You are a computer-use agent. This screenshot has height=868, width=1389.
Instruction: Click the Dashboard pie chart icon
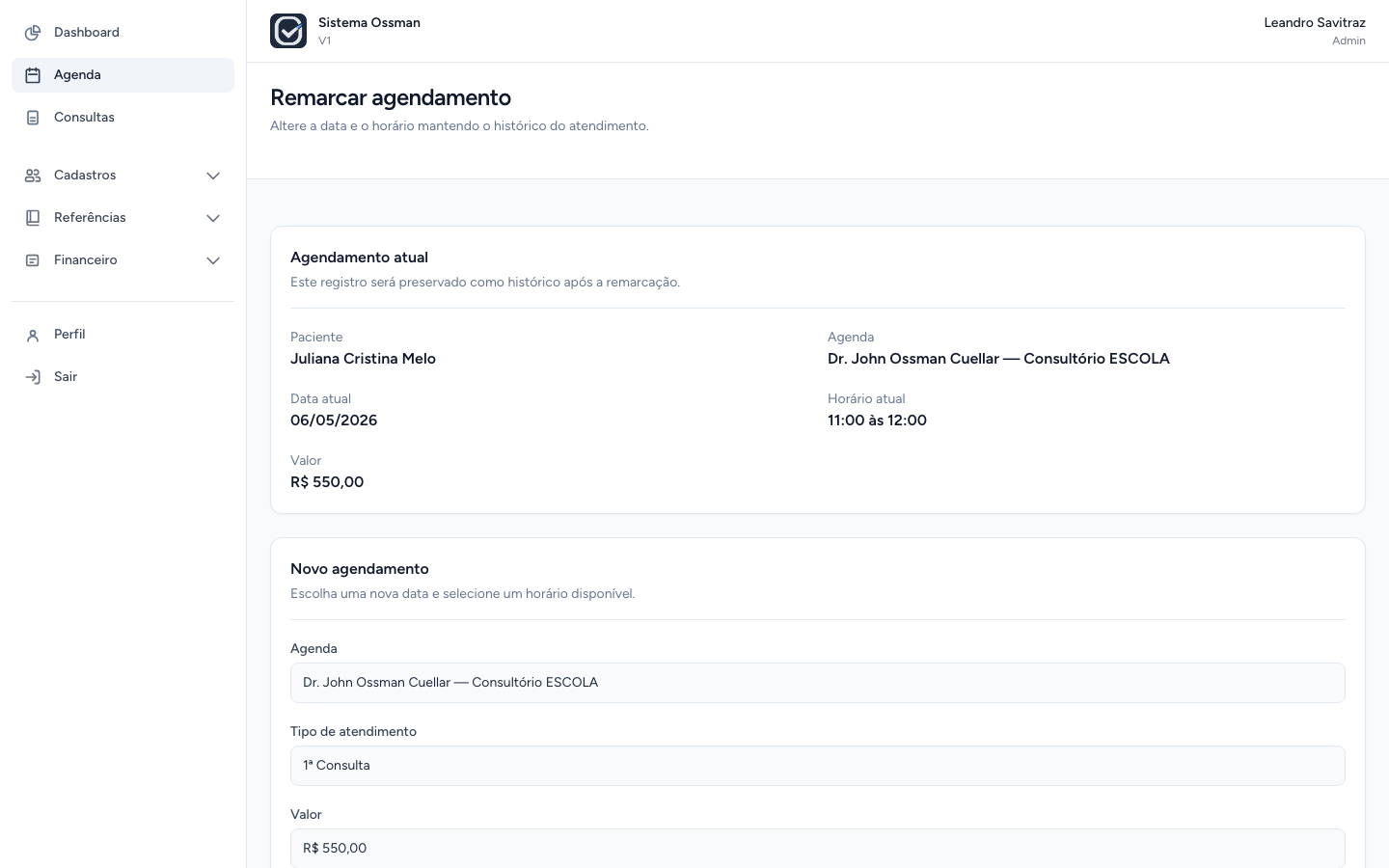33,33
